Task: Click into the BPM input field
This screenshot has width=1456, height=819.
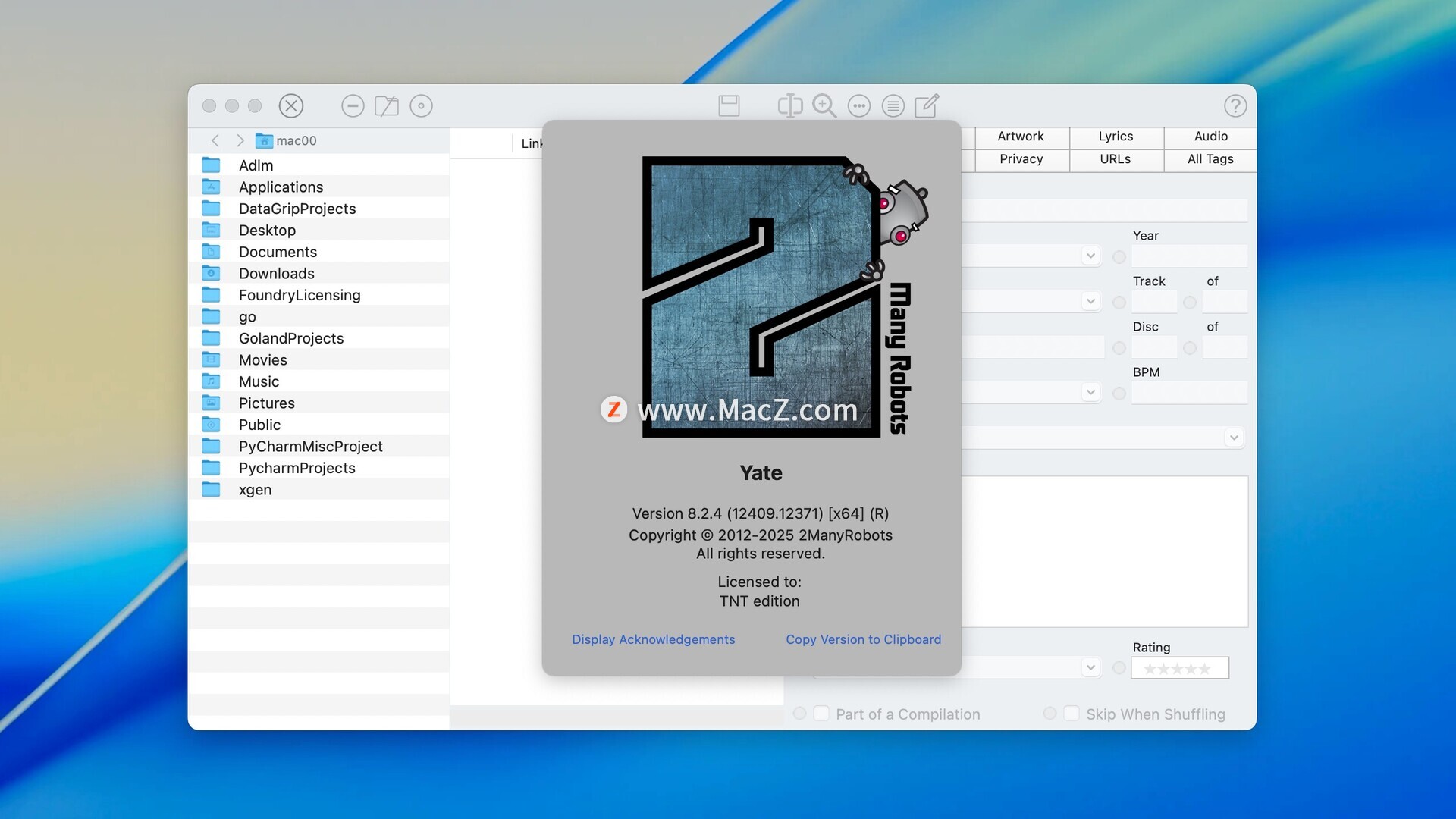Action: point(1189,393)
